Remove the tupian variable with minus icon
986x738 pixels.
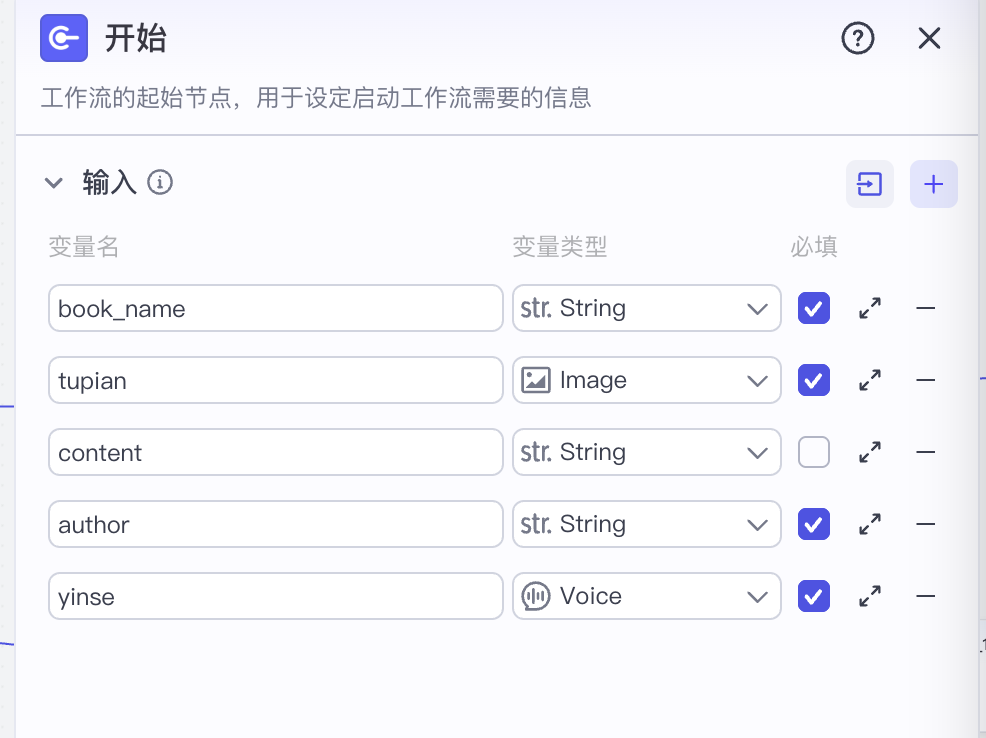coord(925,380)
